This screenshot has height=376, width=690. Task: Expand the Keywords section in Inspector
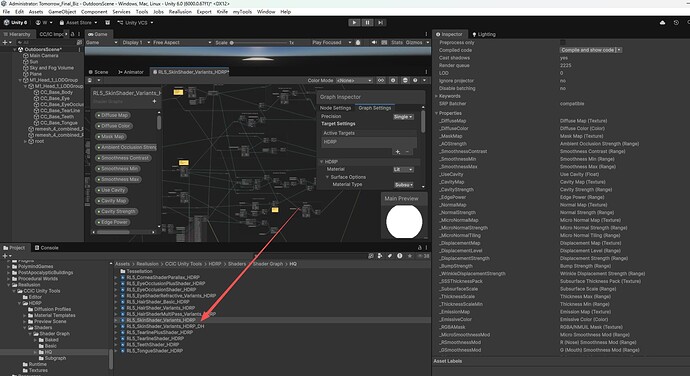436,96
